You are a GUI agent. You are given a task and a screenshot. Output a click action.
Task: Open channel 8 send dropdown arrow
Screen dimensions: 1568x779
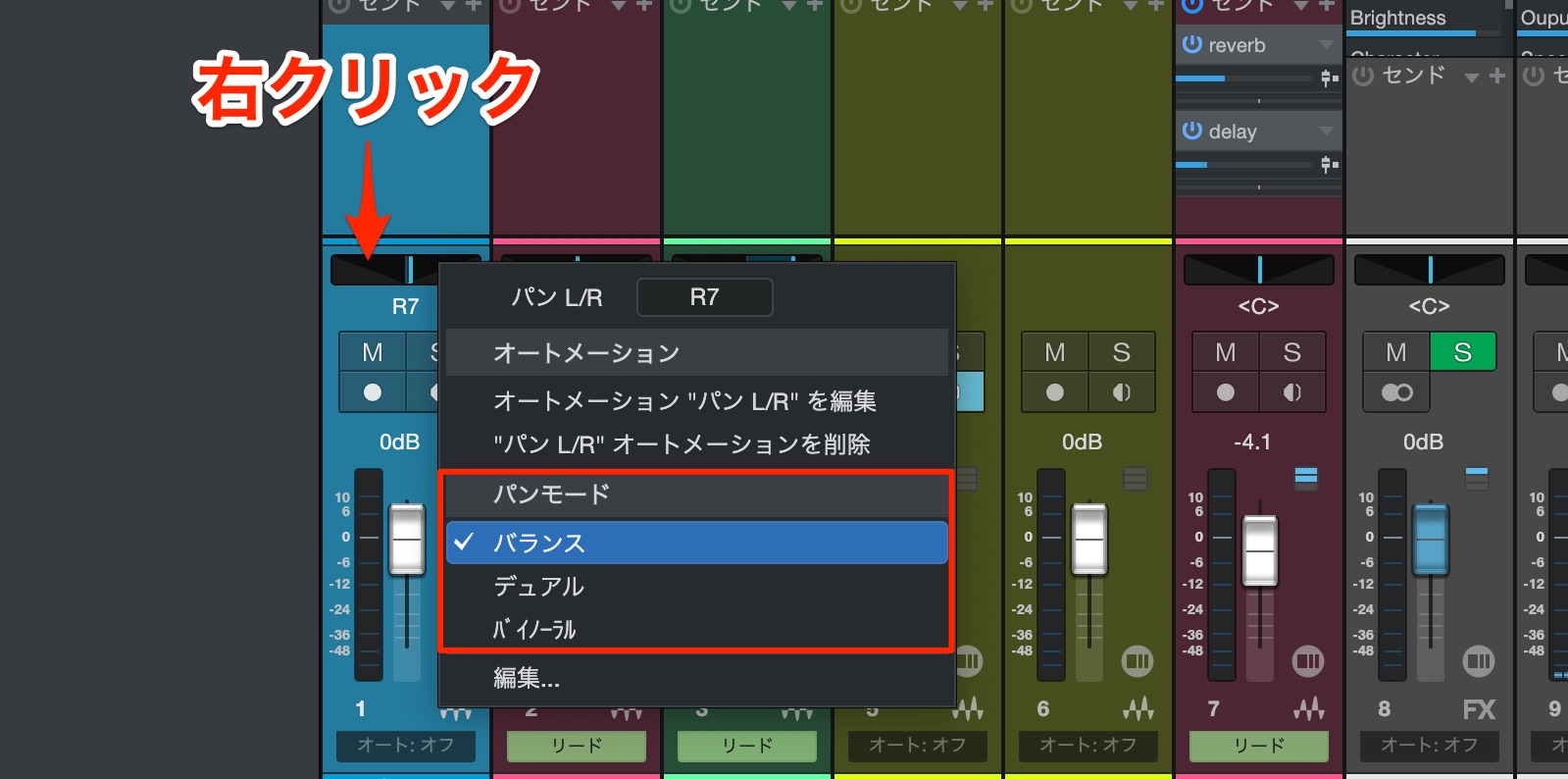coord(1471,78)
